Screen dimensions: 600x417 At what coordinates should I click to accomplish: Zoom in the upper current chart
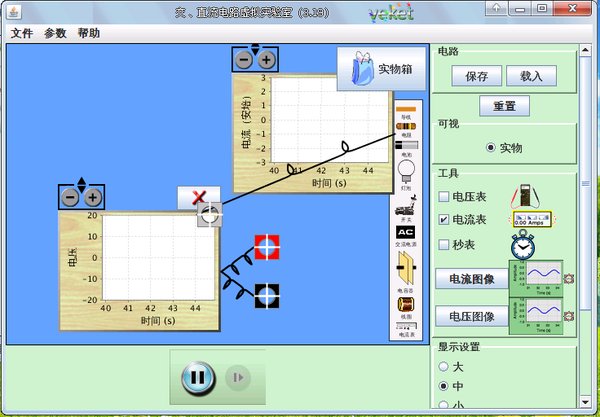266,60
